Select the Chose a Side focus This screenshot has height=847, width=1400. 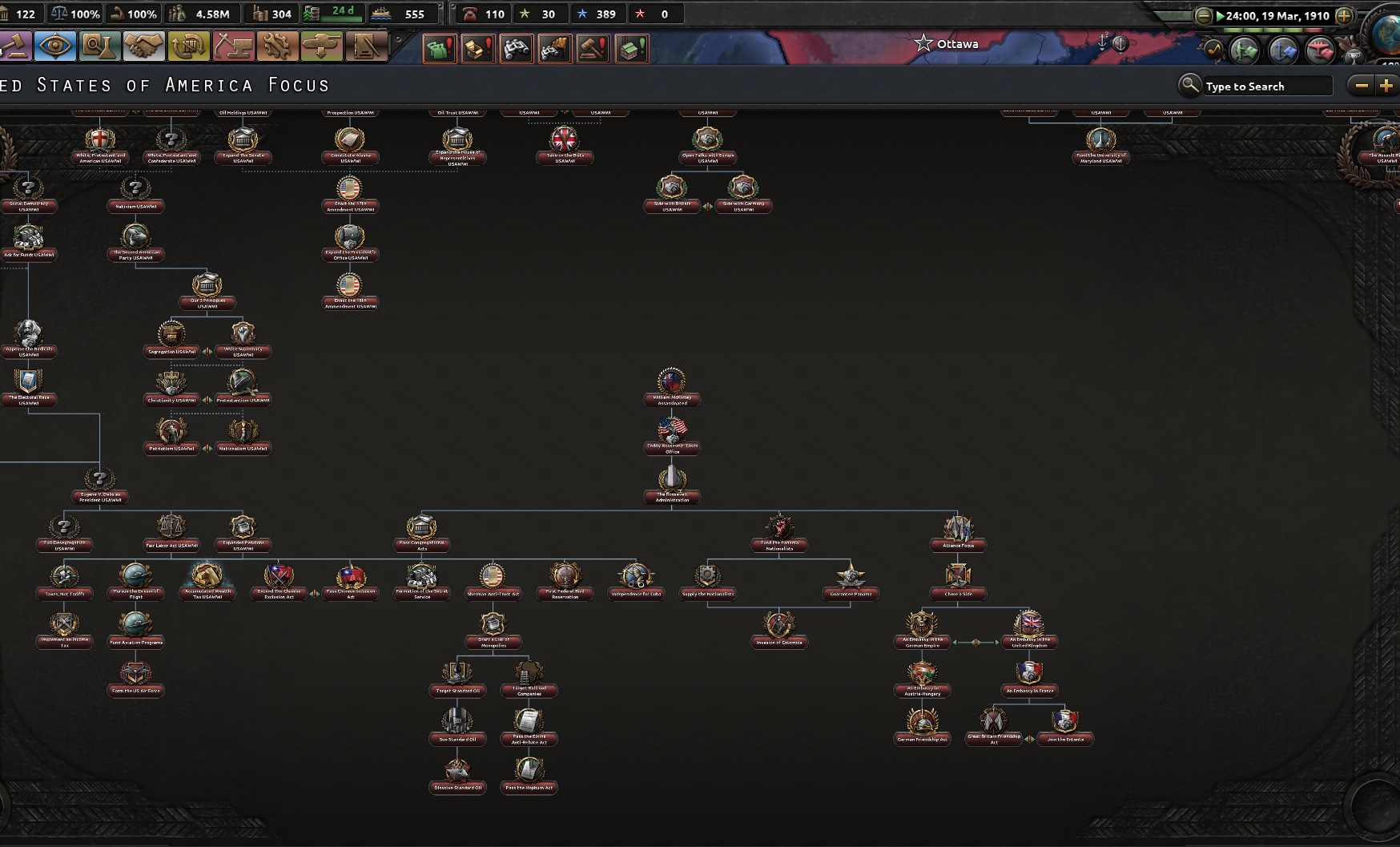(958, 582)
